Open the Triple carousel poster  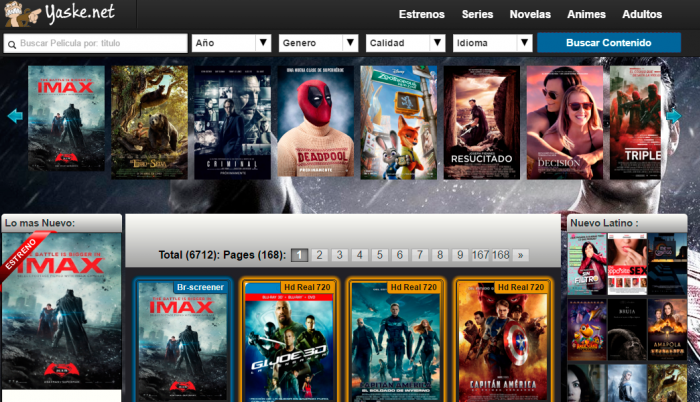(x=635, y=122)
